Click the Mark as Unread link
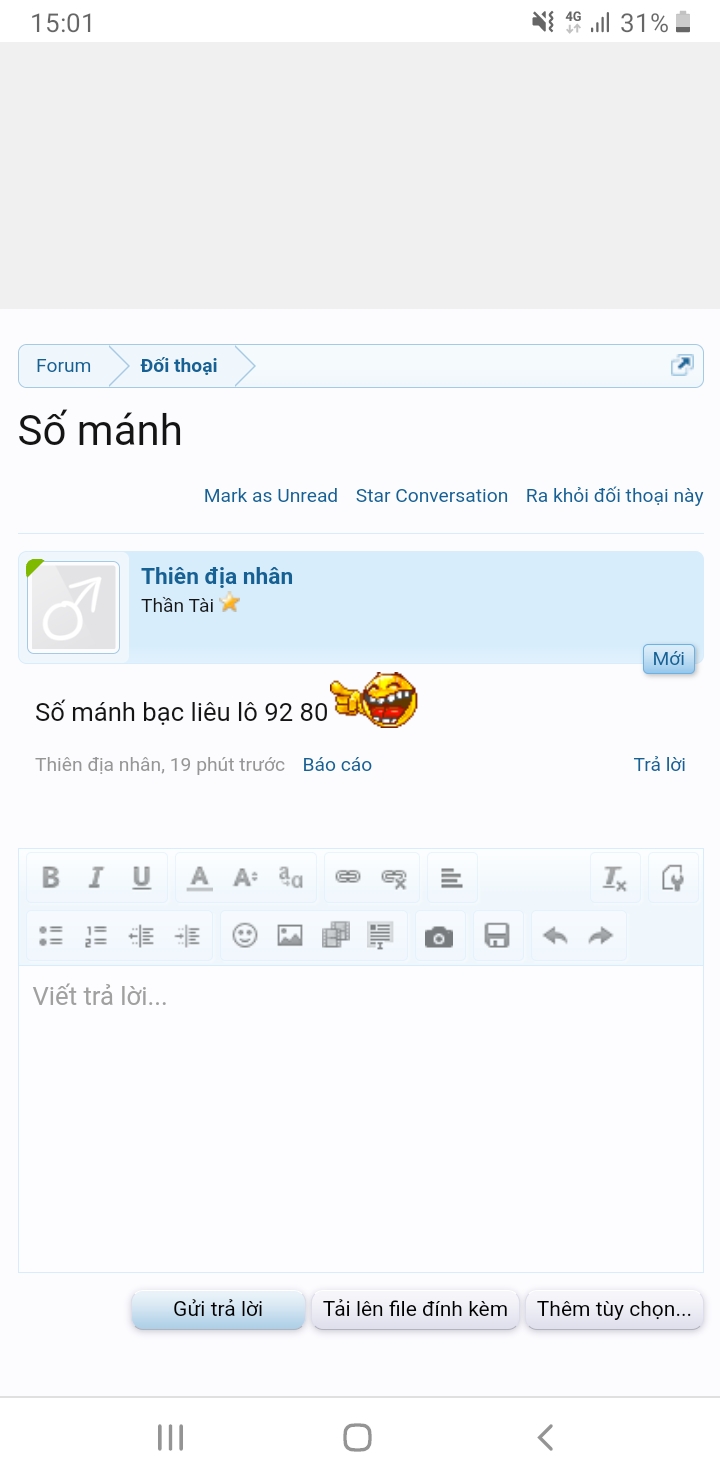720x1480 pixels. pyautogui.click(x=271, y=496)
